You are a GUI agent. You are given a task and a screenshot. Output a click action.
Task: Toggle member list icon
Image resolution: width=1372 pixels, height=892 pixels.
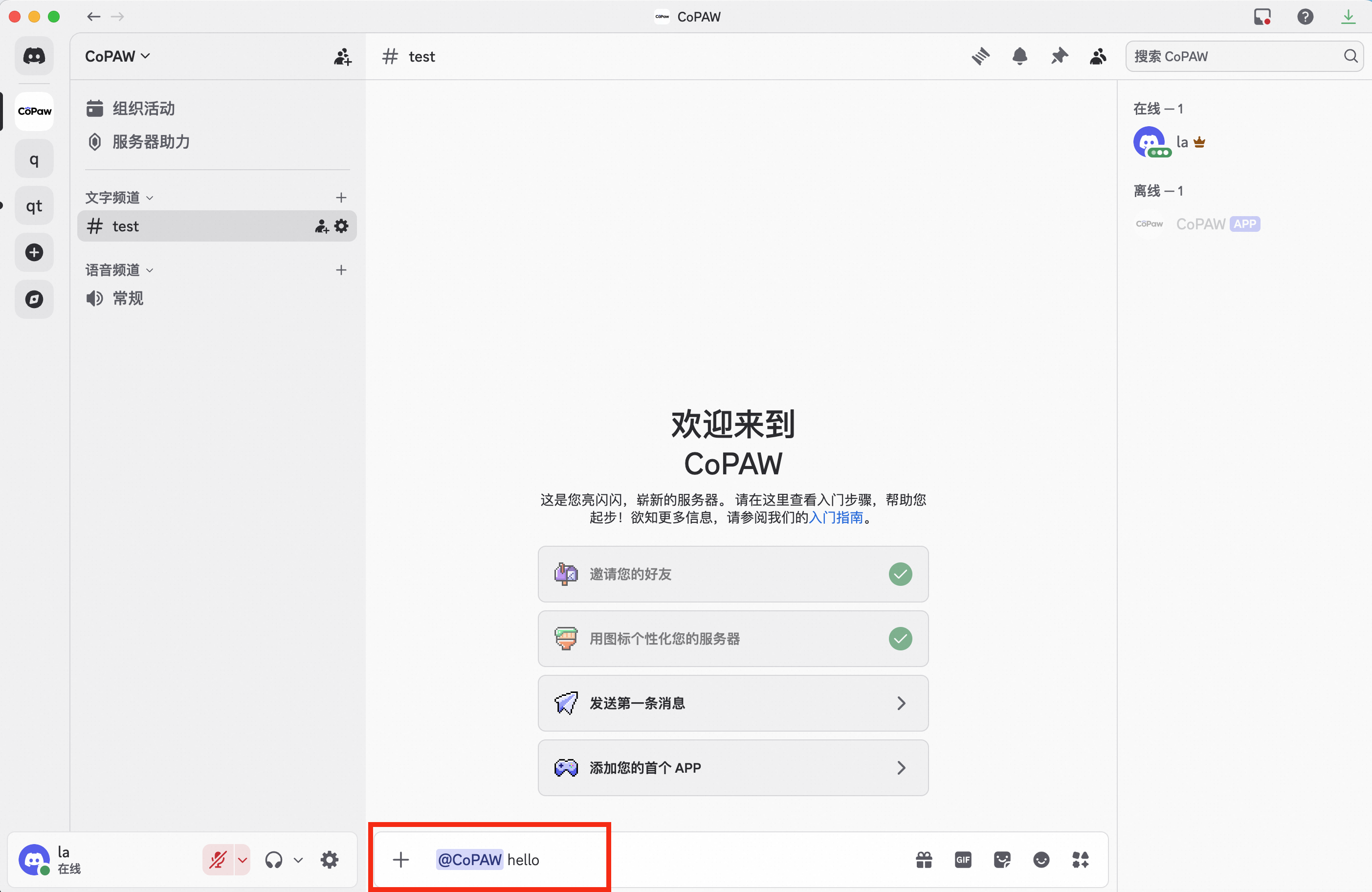tap(1098, 57)
